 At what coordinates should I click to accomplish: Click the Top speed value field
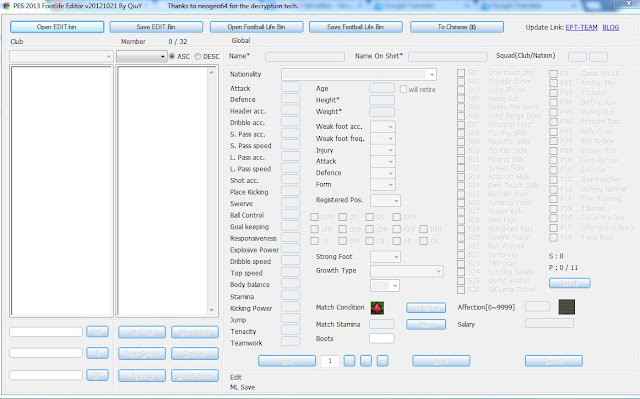[290, 272]
